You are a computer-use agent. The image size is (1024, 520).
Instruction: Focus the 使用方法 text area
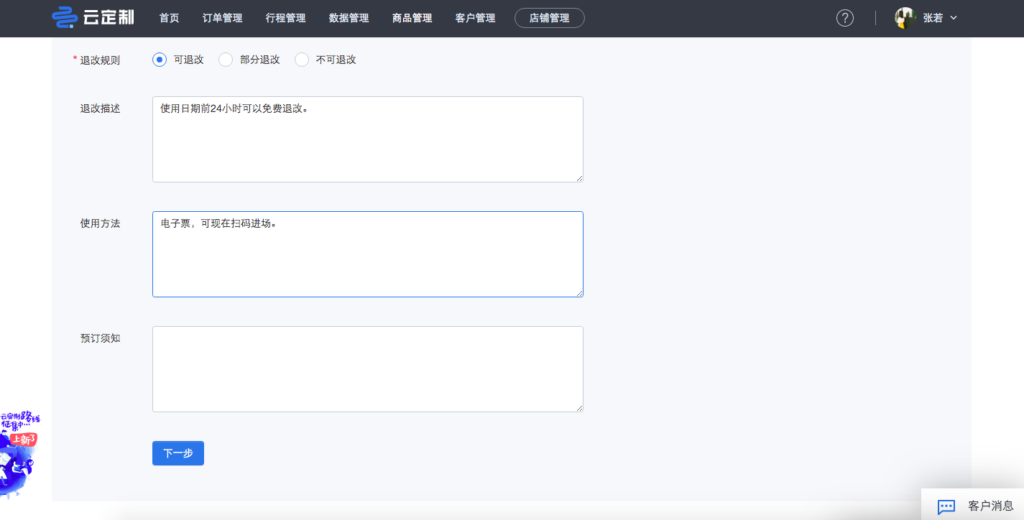(367, 255)
